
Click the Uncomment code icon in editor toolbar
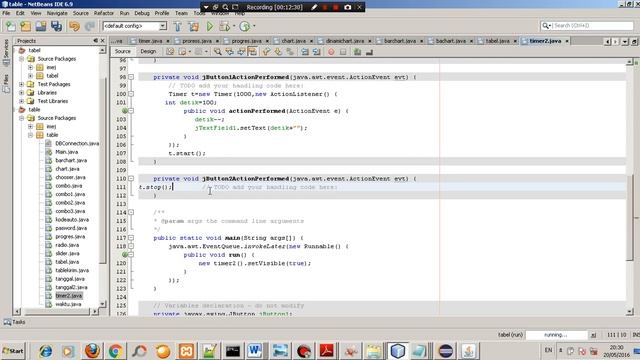click(369, 52)
